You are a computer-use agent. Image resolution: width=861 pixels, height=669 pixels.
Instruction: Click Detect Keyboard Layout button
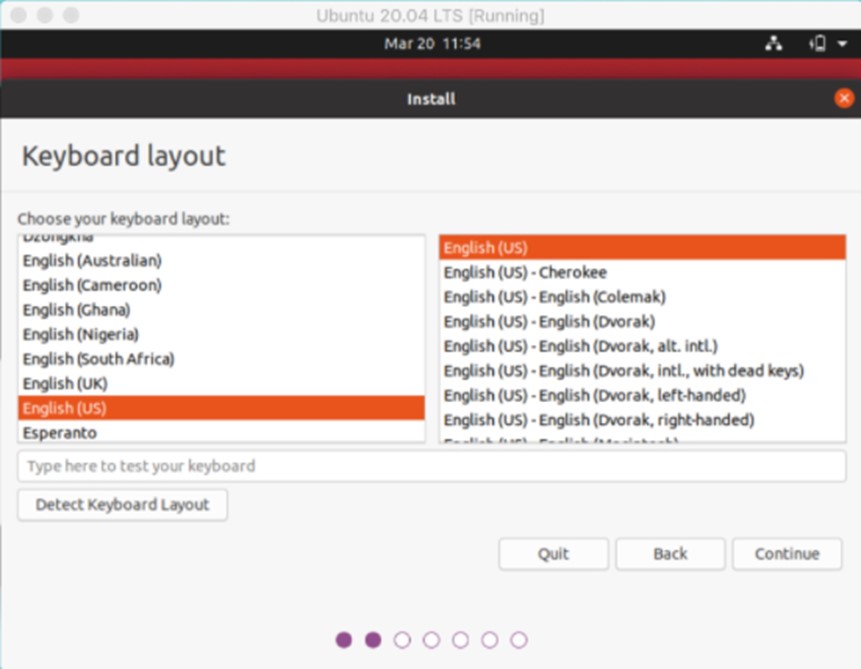click(x=122, y=505)
